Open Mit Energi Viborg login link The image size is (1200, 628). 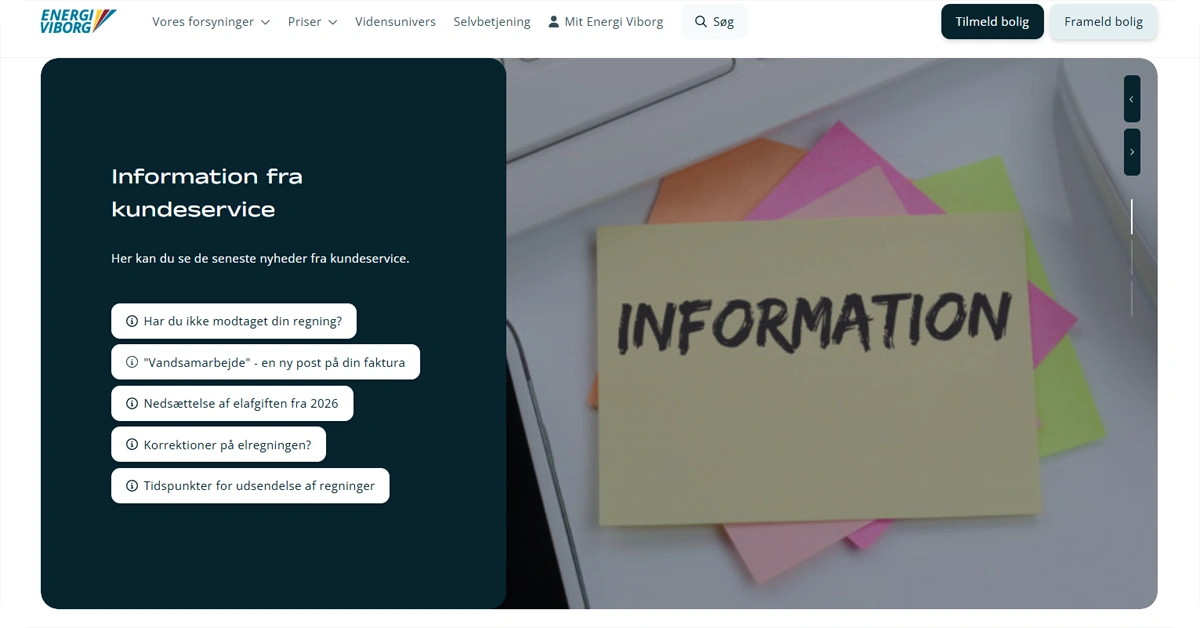[613, 22]
